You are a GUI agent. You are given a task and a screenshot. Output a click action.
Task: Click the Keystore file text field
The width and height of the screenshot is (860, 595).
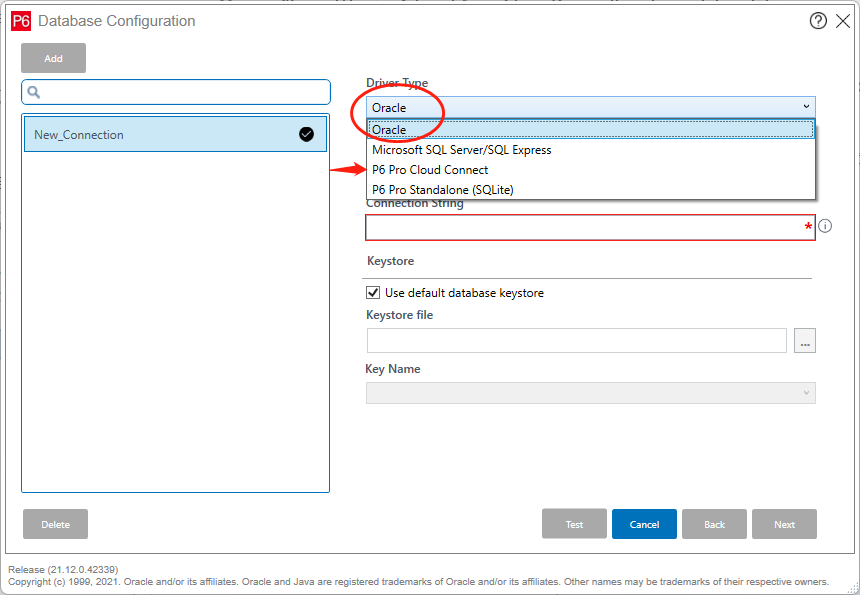point(576,341)
